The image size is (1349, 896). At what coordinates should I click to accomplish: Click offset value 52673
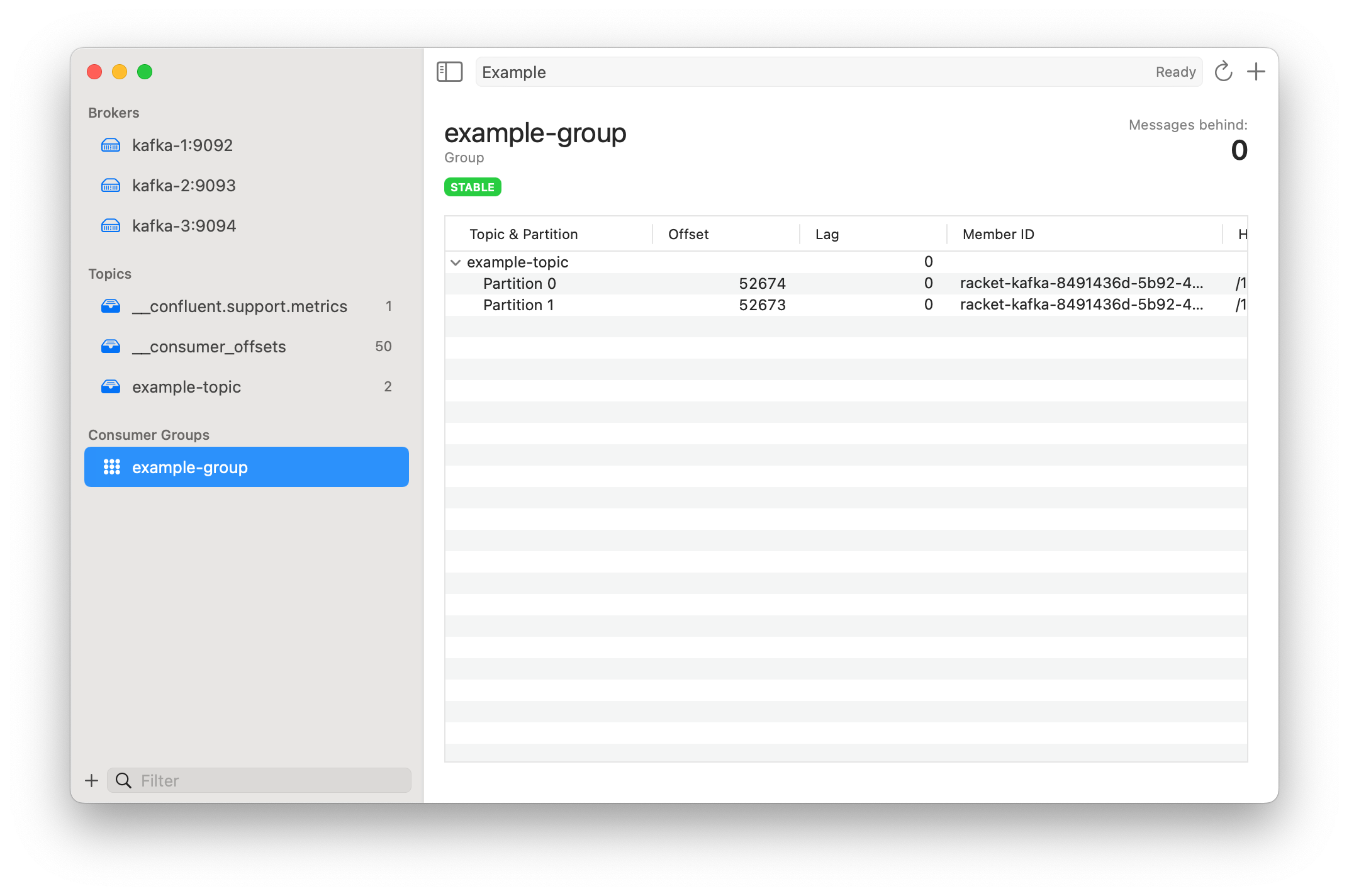coord(762,305)
